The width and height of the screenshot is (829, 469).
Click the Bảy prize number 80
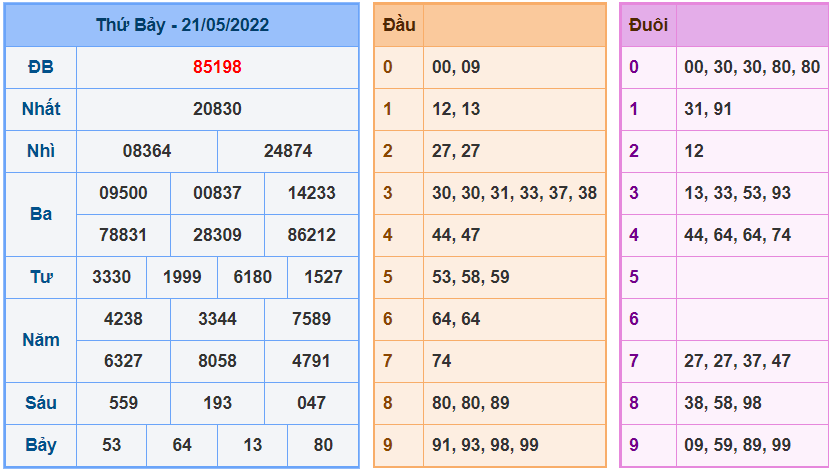(323, 445)
